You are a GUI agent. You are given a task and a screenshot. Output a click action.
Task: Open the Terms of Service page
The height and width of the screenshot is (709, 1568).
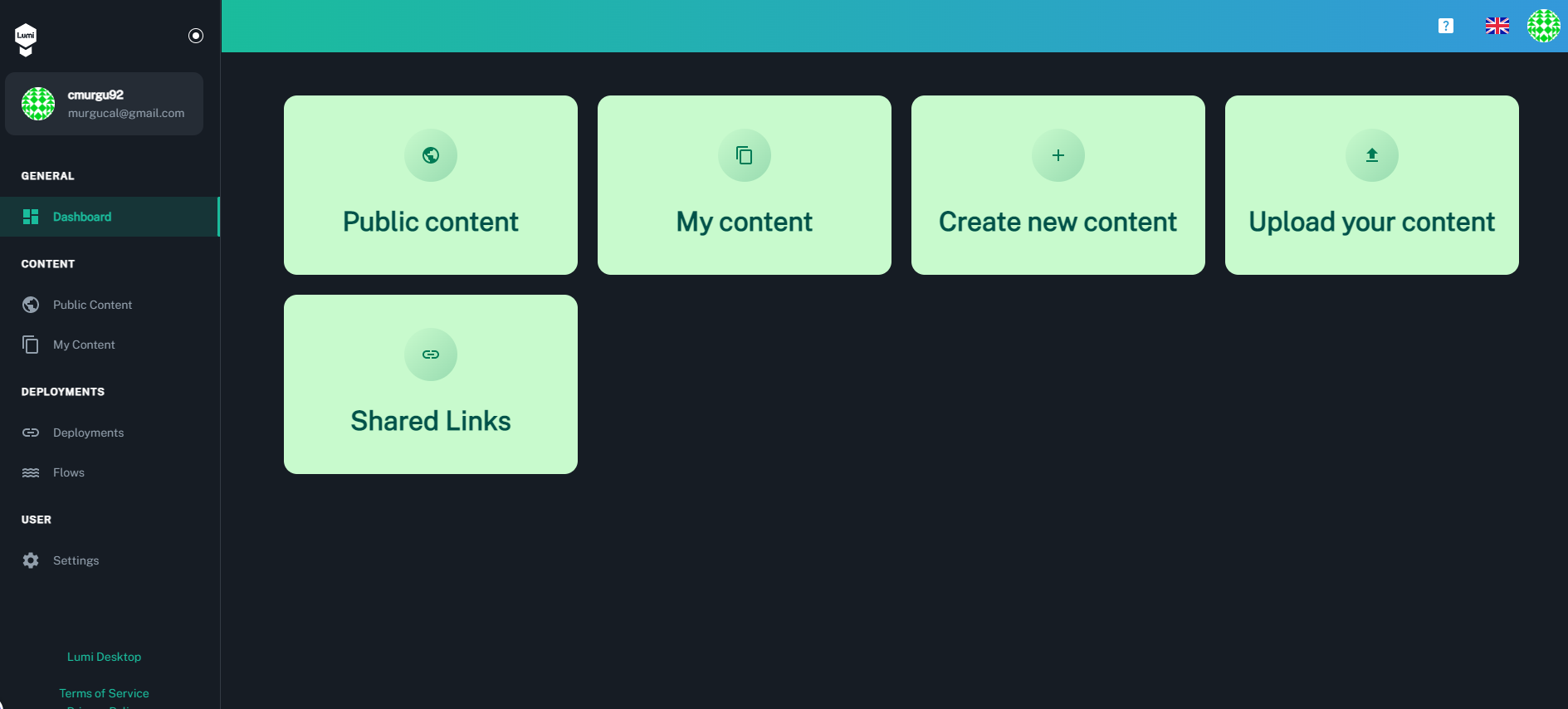tap(104, 693)
